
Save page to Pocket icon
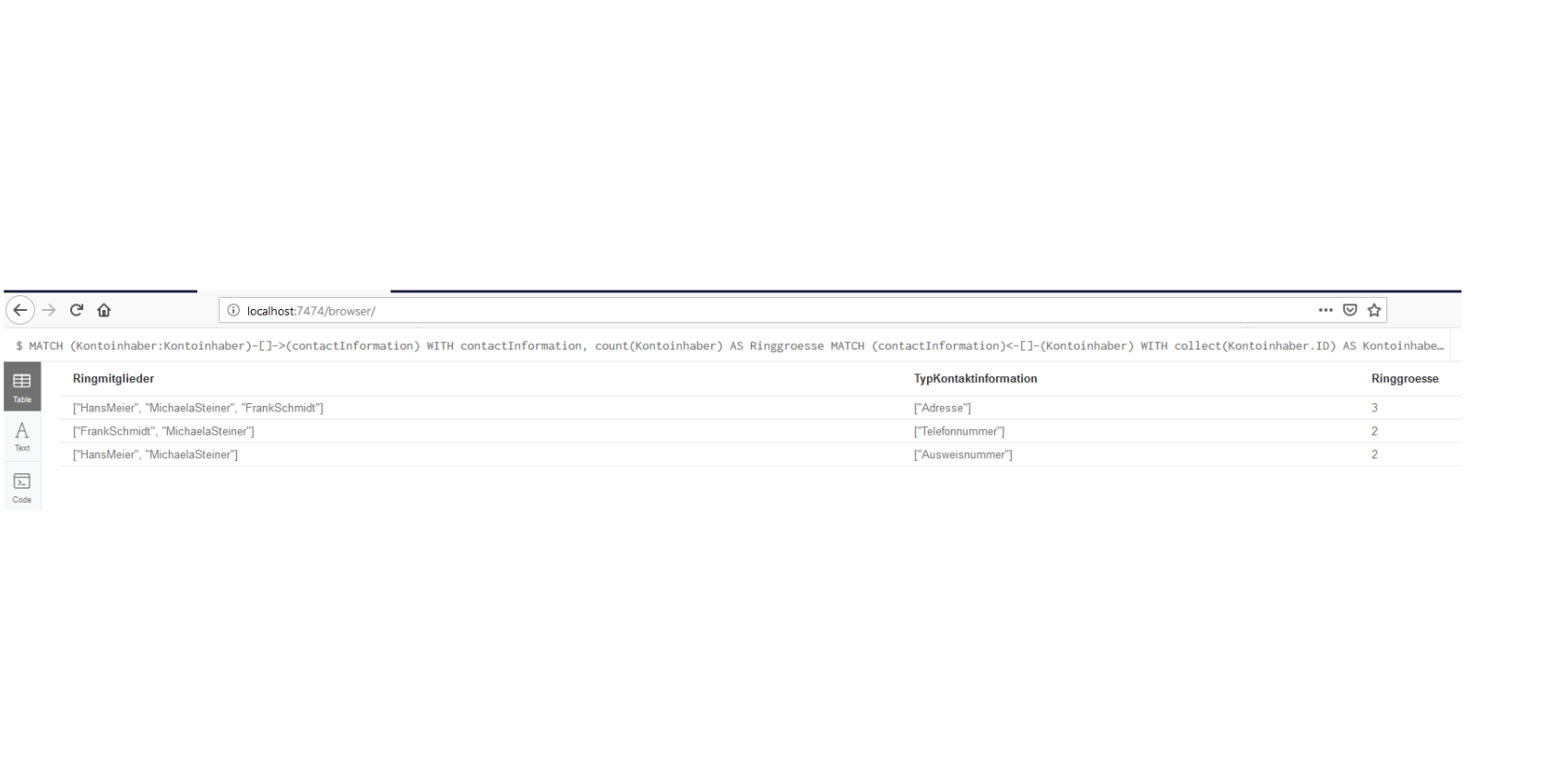coord(1350,311)
